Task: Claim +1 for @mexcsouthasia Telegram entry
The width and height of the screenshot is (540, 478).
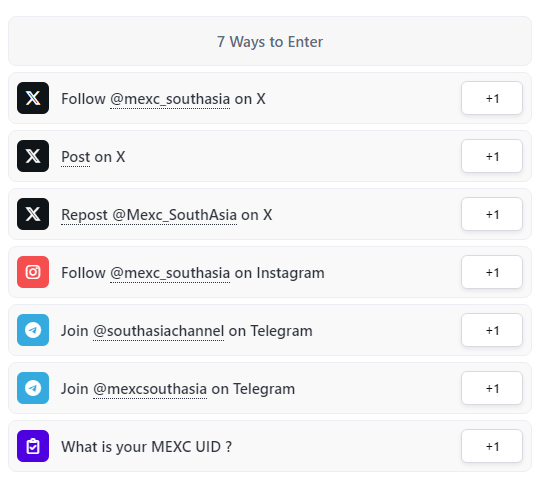Action: [492, 388]
